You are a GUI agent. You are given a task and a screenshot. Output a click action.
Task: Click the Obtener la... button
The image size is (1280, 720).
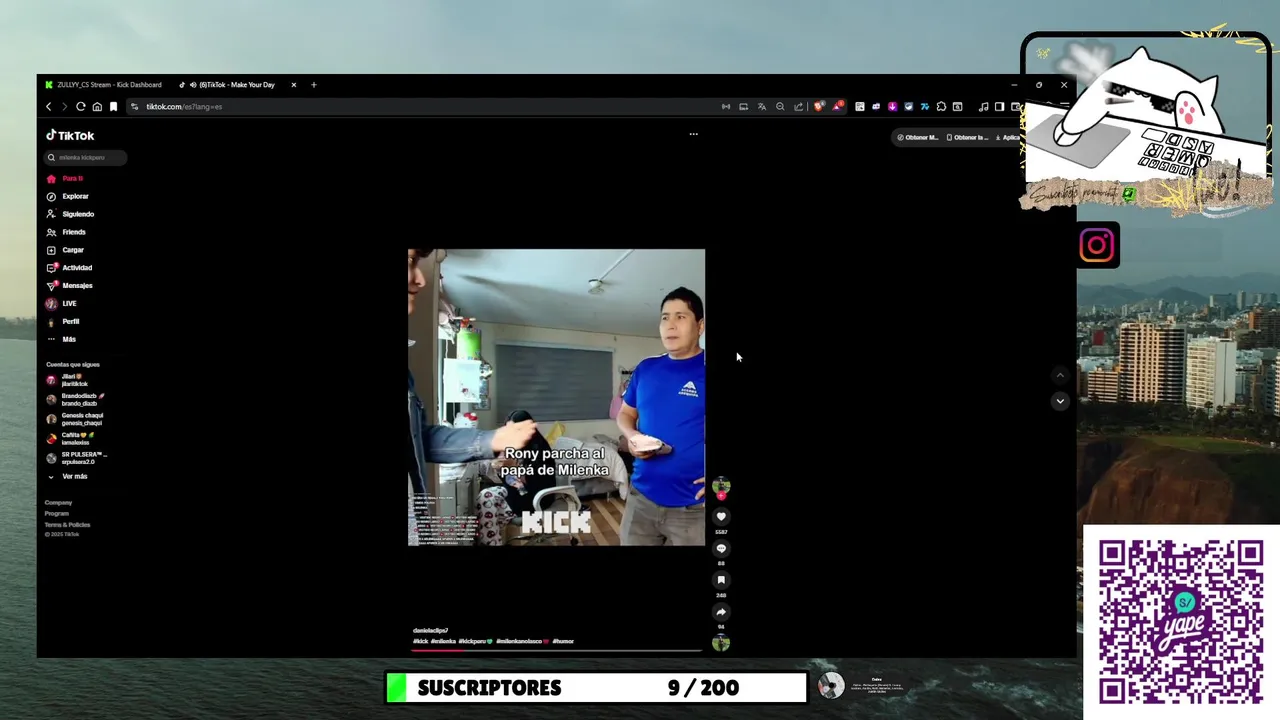click(x=967, y=137)
